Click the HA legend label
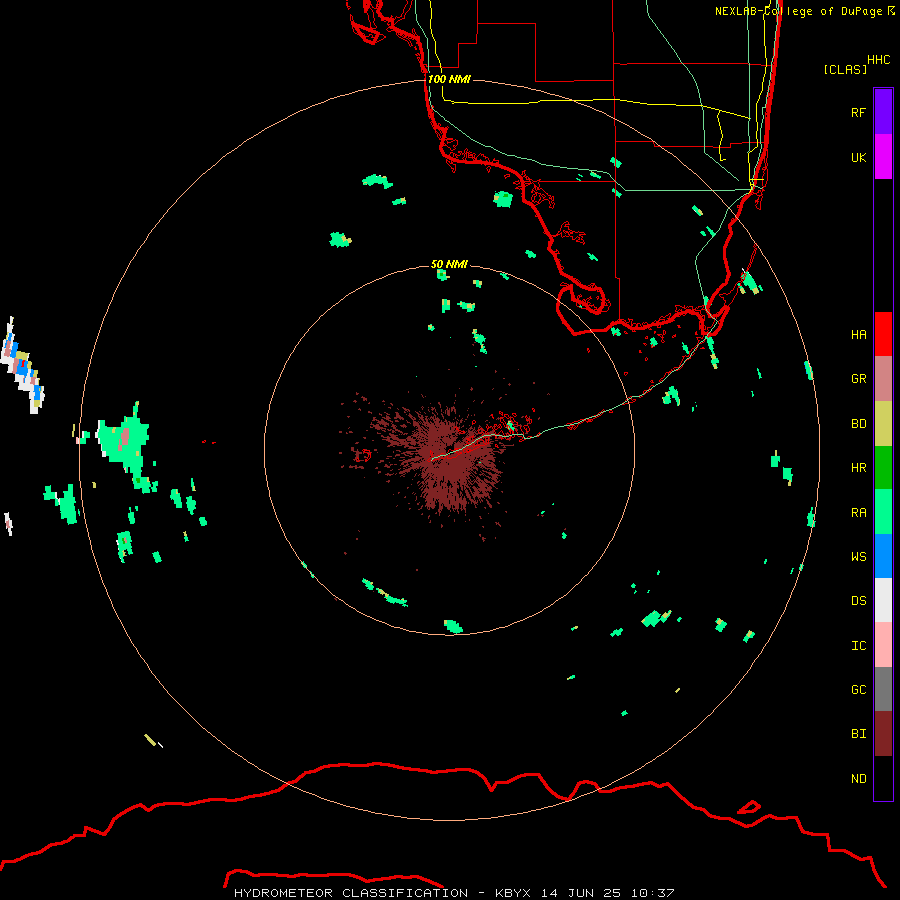 pos(858,334)
